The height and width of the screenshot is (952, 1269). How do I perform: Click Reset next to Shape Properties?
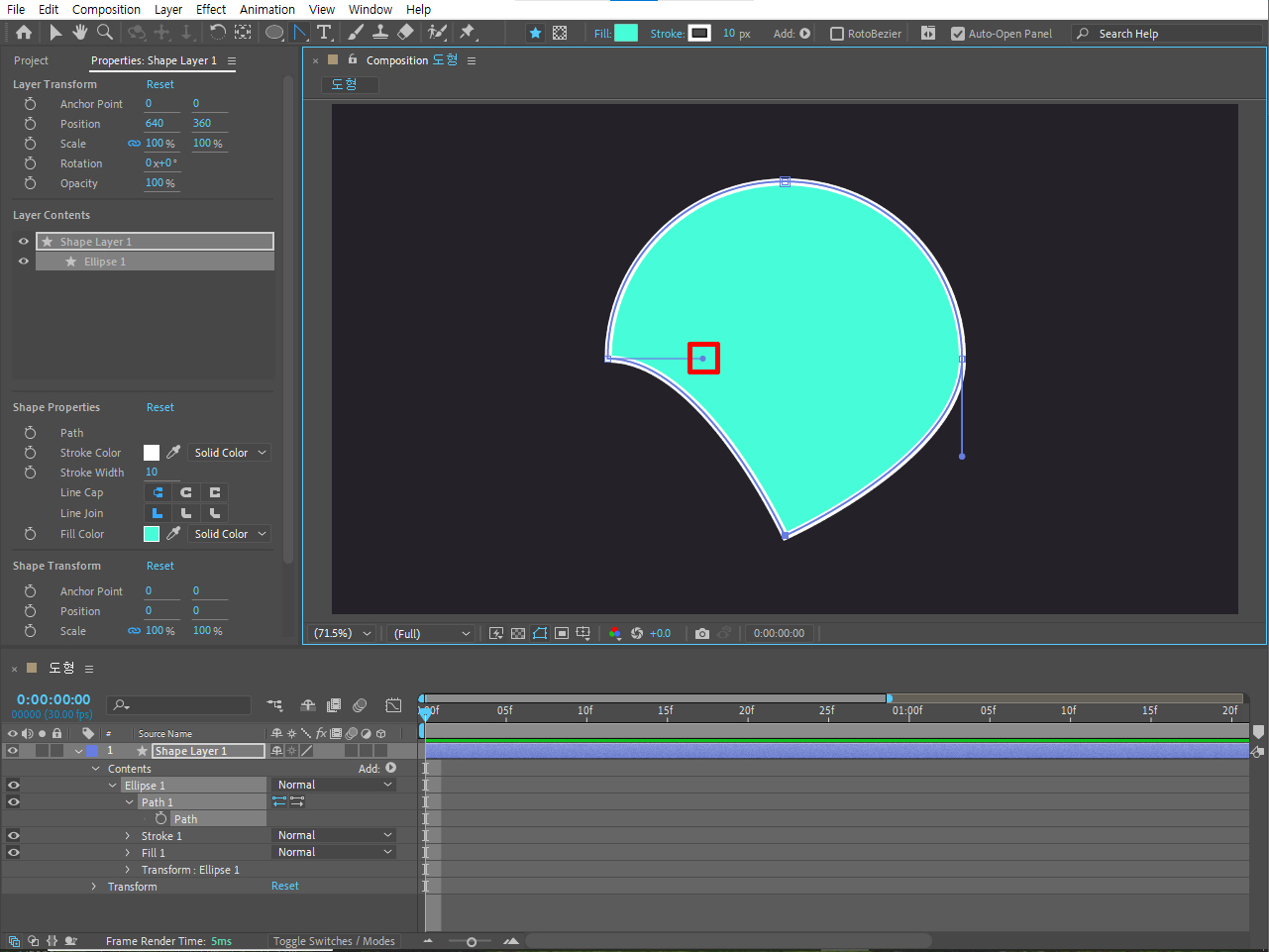click(160, 407)
